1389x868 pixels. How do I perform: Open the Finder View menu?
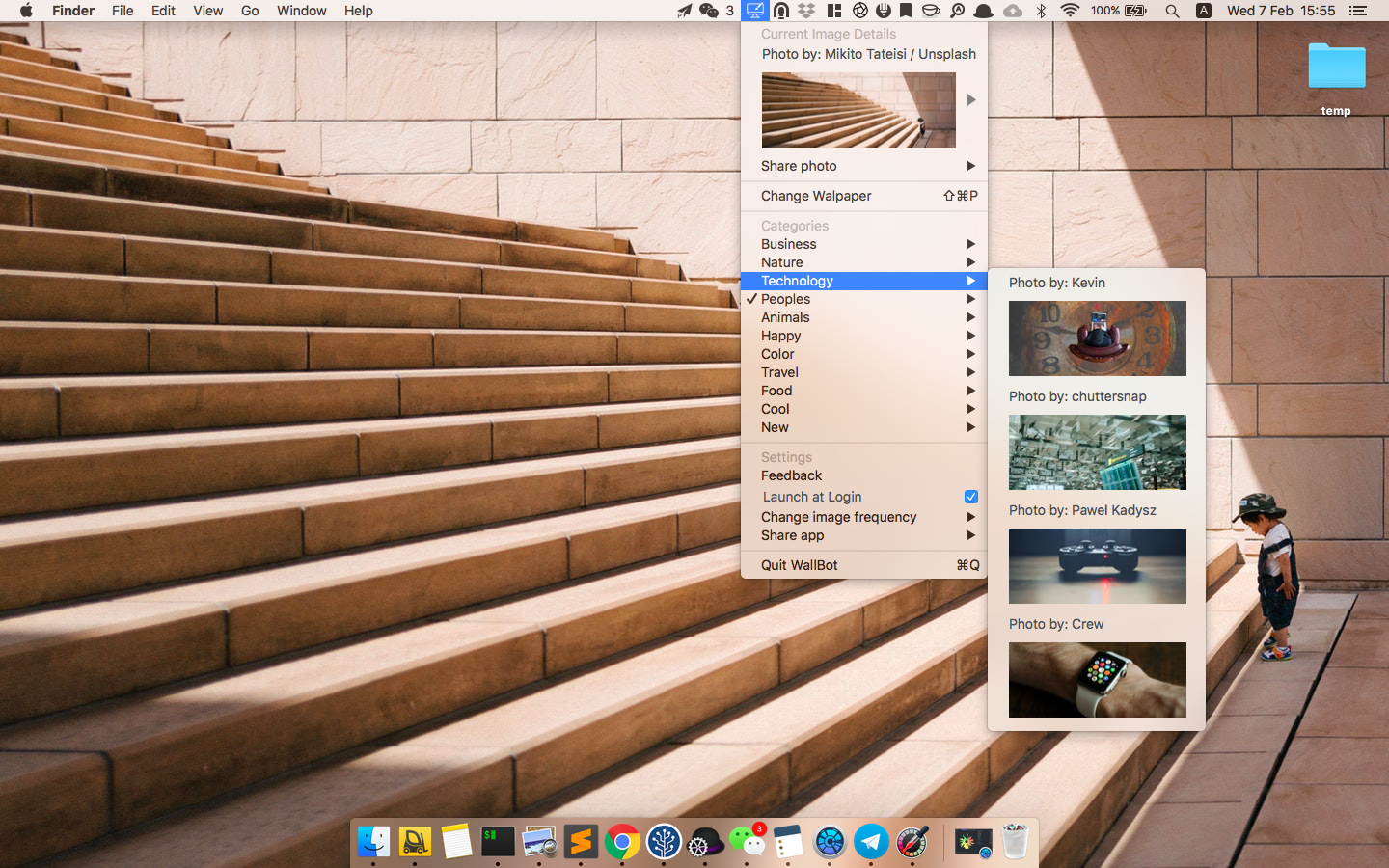(207, 11)
